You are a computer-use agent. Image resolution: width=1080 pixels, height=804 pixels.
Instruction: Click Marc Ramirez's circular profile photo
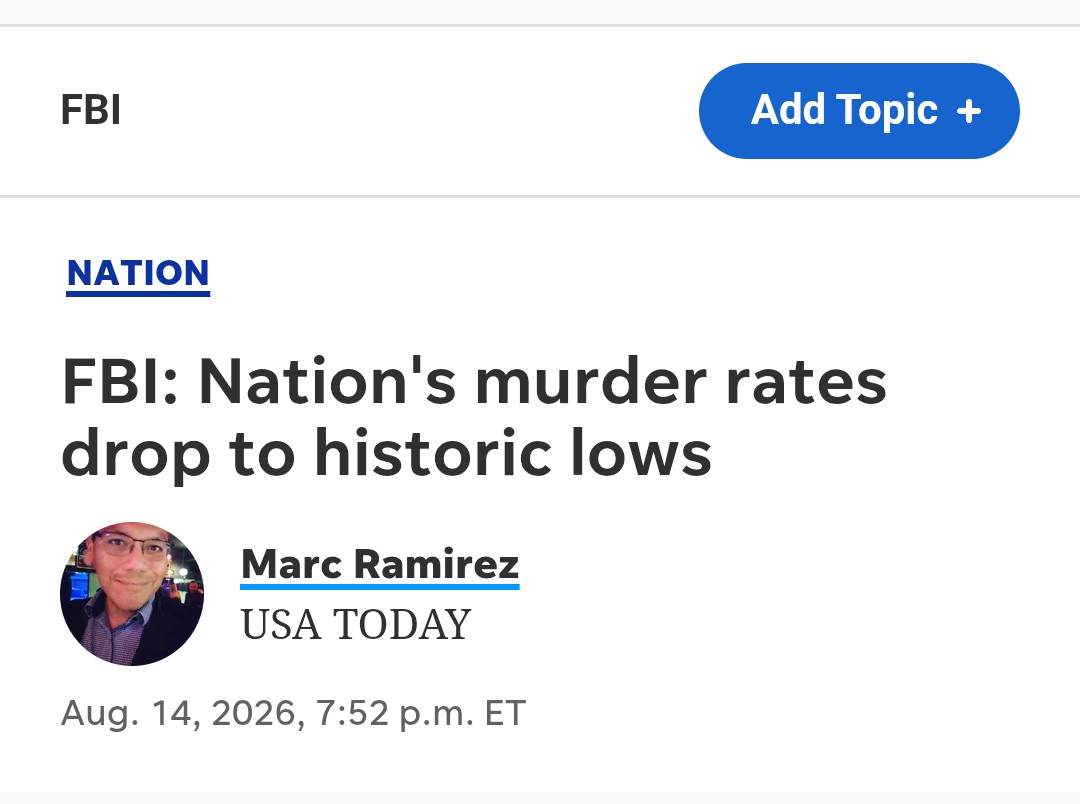132,594
